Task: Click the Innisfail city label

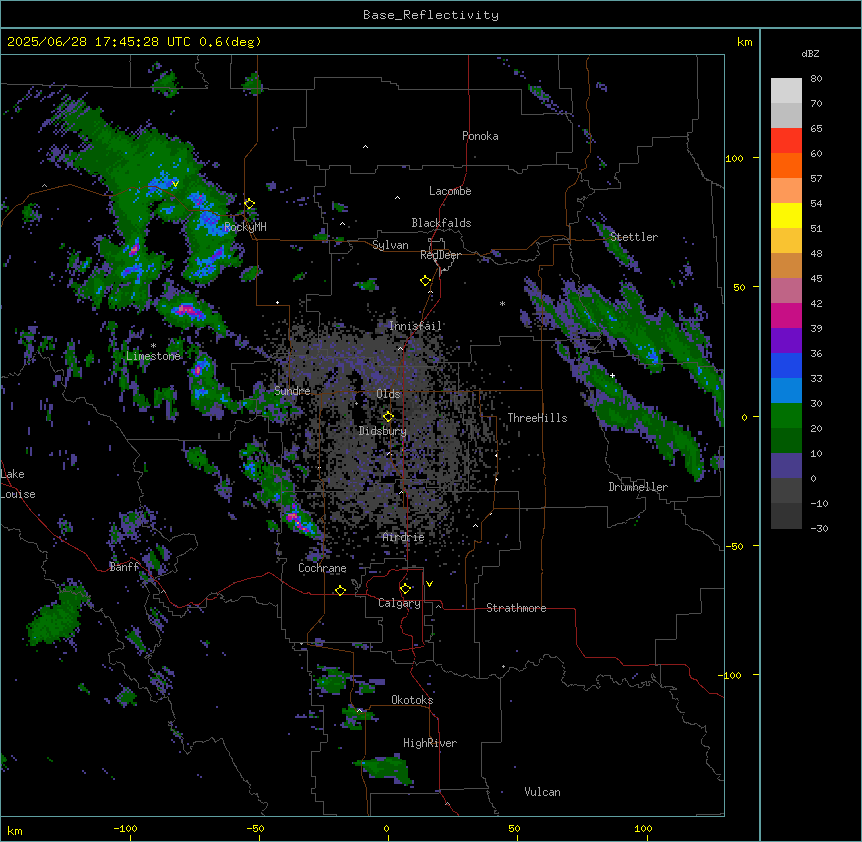Action: [x=416, y=326]
